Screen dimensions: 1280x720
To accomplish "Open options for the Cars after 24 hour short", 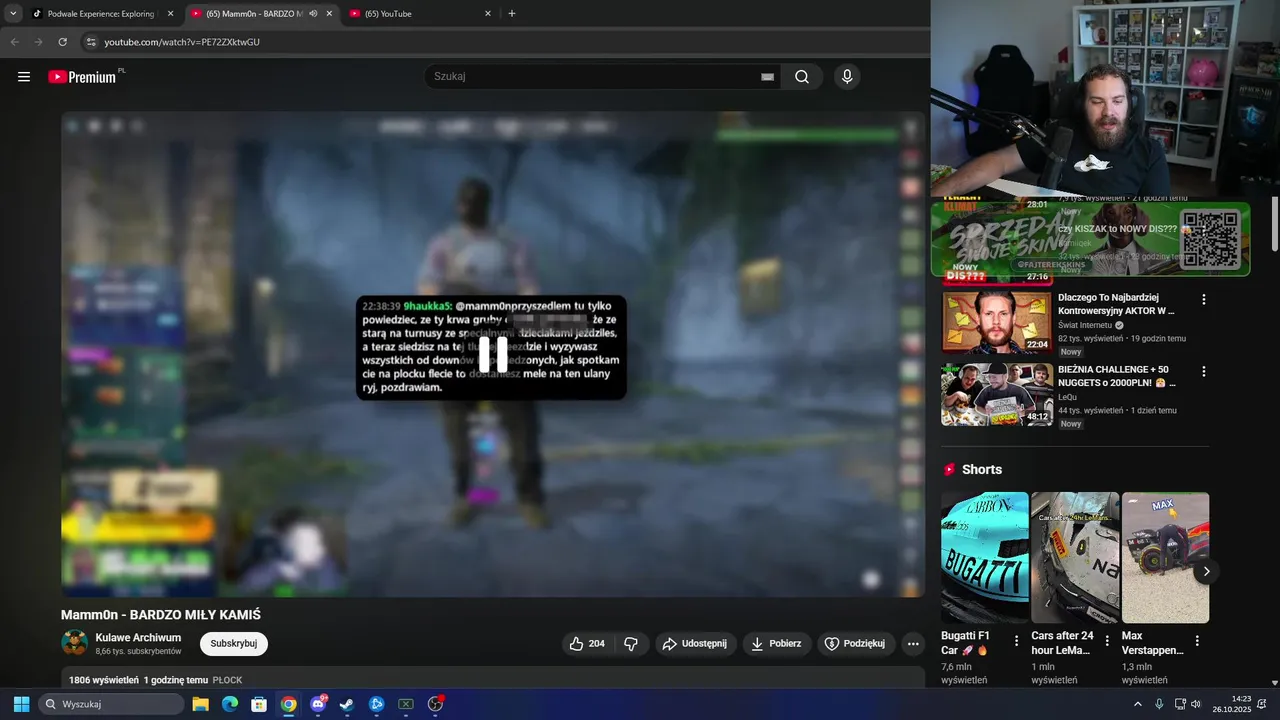I will pyautogui.click(x=1107, y=641).
